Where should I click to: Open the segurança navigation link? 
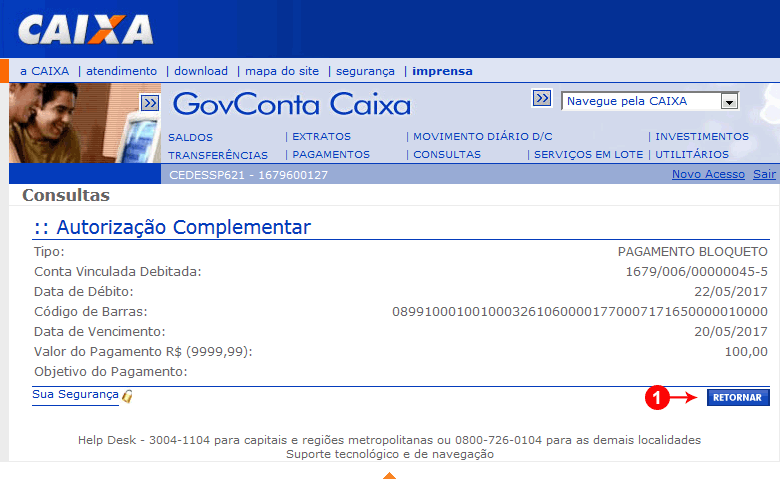365,72
